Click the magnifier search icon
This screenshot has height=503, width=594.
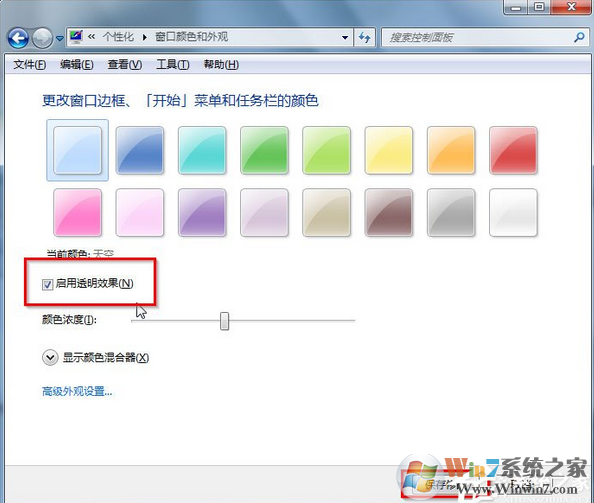579,37
